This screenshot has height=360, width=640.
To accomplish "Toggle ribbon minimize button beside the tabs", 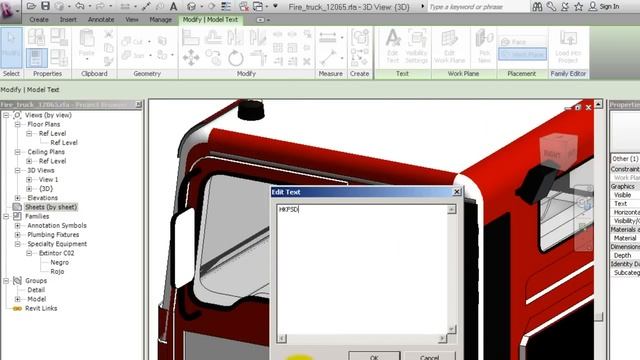I will 260,20.
